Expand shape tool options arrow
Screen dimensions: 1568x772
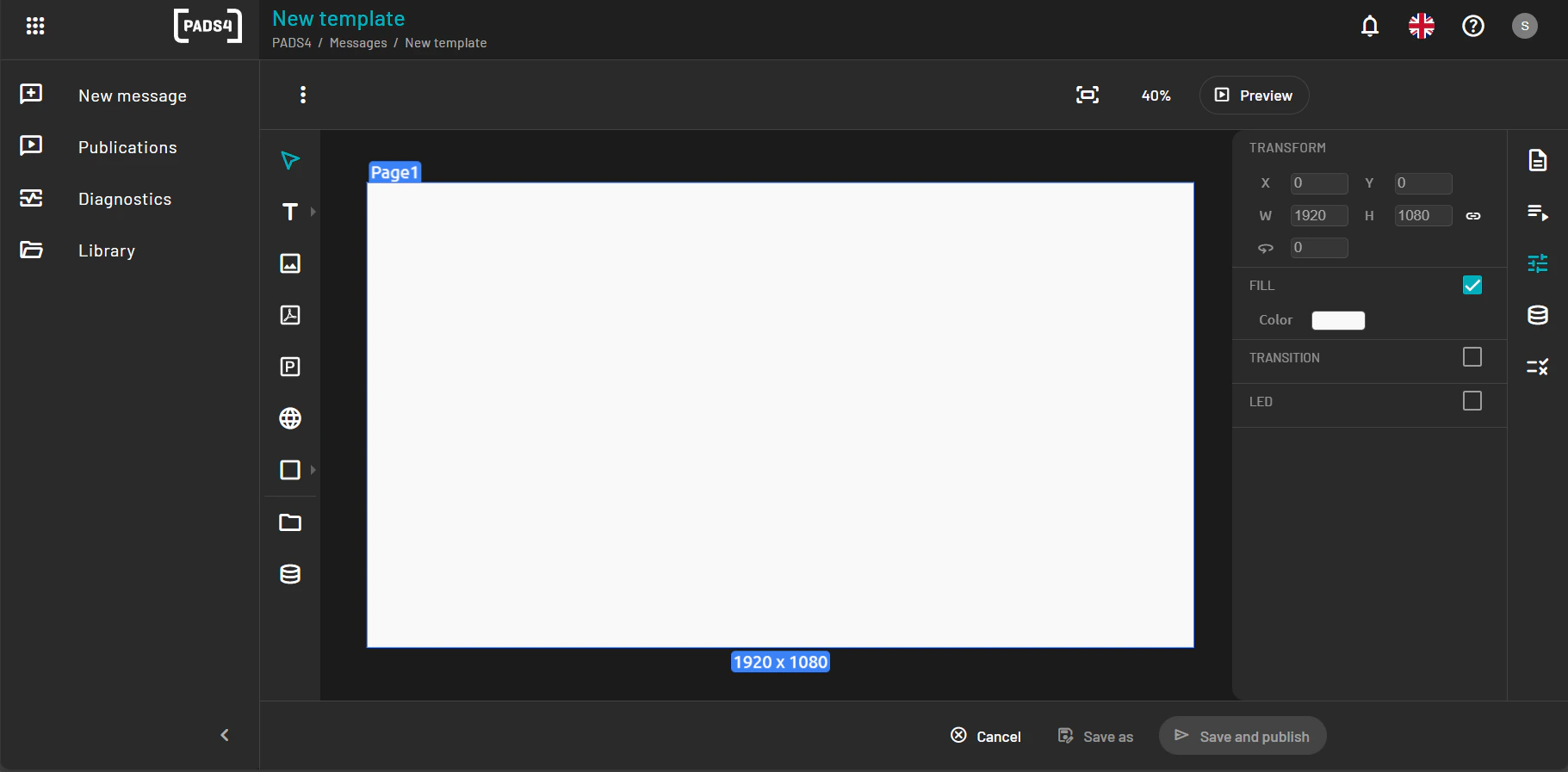pyautogui.click(x=313, y=470)
